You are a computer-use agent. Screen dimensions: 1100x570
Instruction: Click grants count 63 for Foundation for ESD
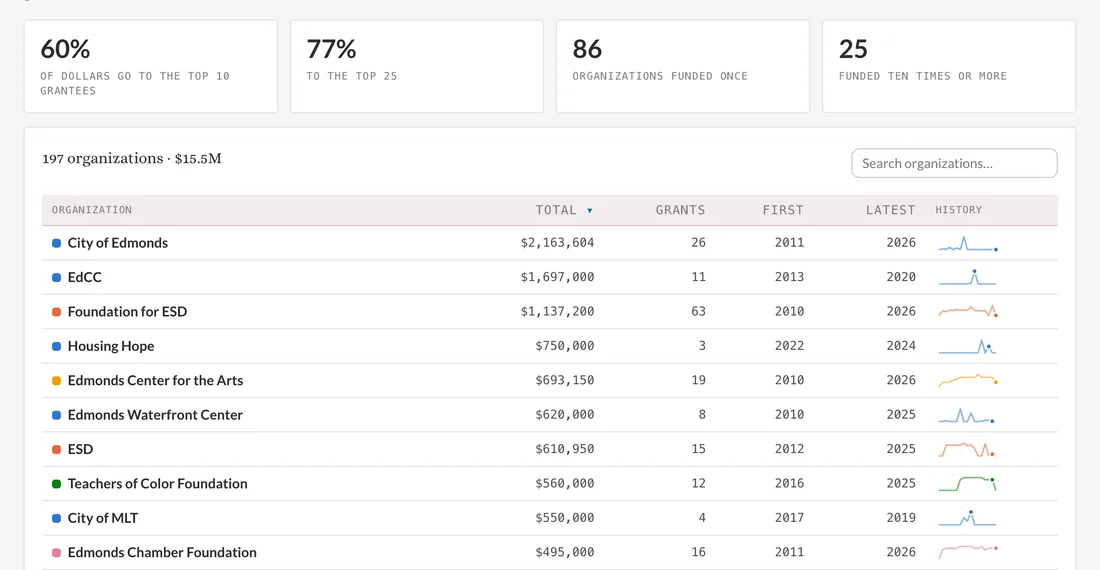pos(698,311)
